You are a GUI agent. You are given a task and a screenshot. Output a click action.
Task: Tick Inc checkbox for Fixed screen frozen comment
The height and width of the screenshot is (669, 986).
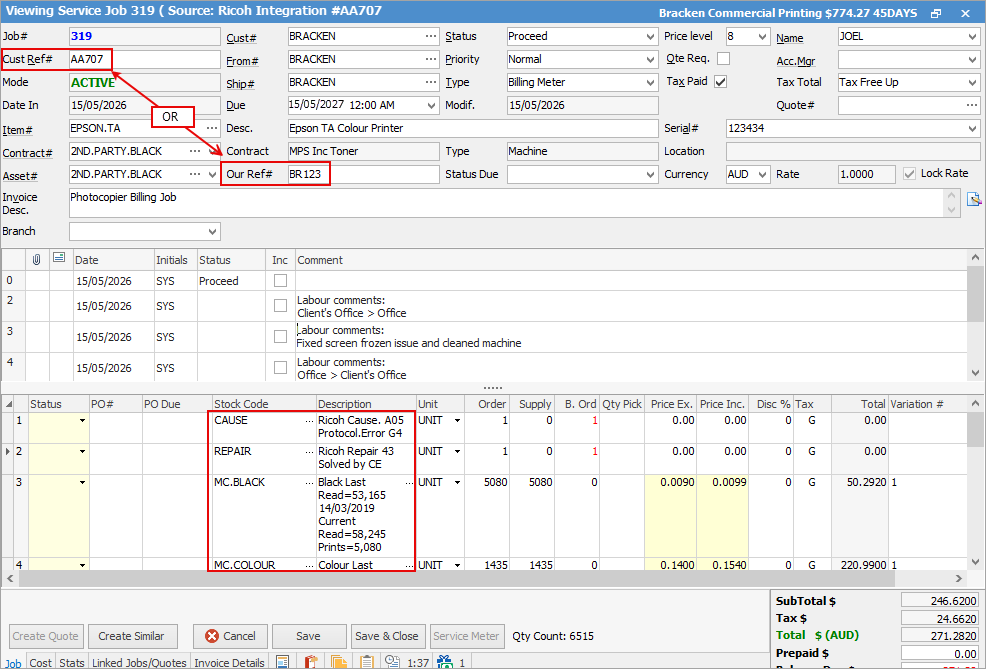(280, 337)
